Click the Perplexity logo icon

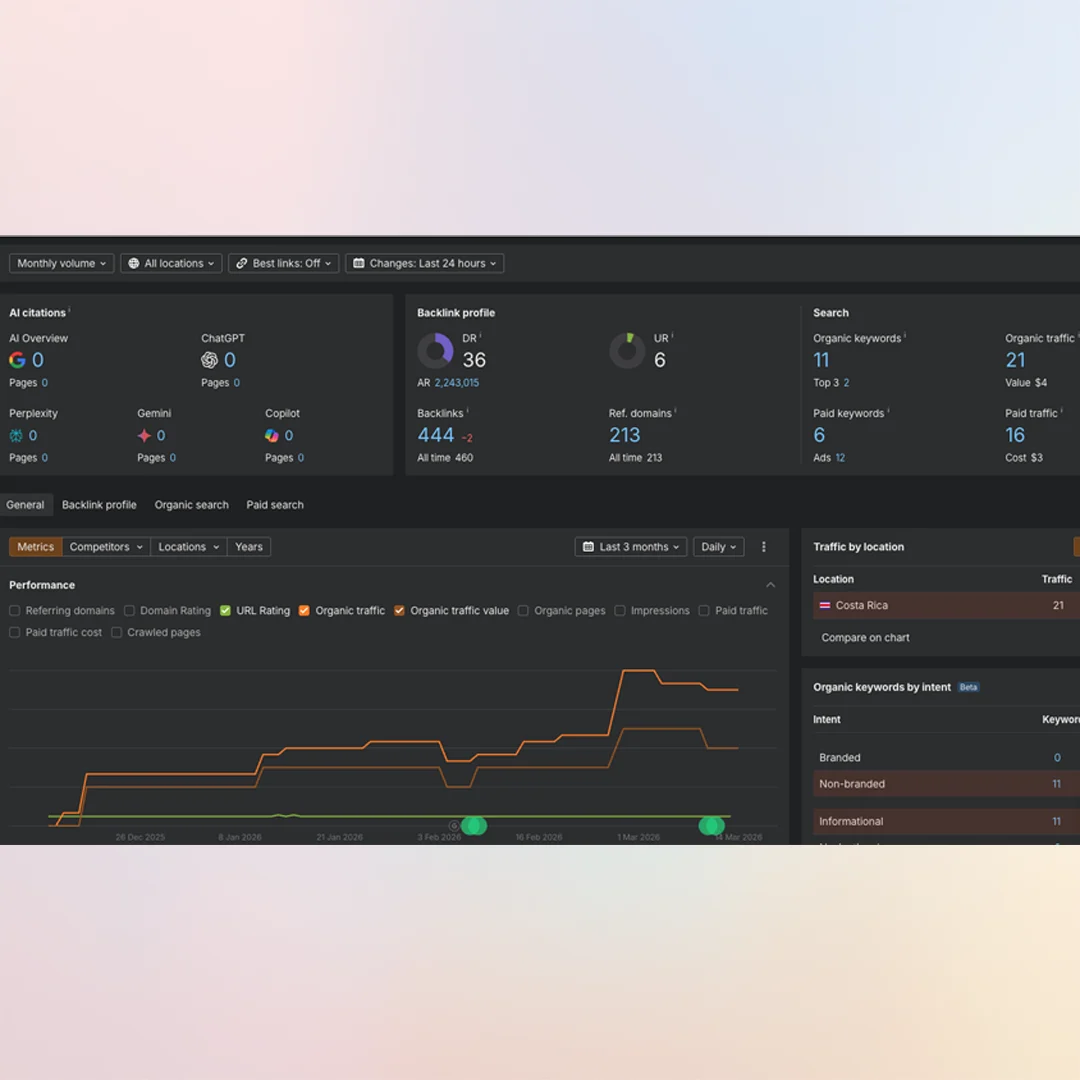coord(16,435)
